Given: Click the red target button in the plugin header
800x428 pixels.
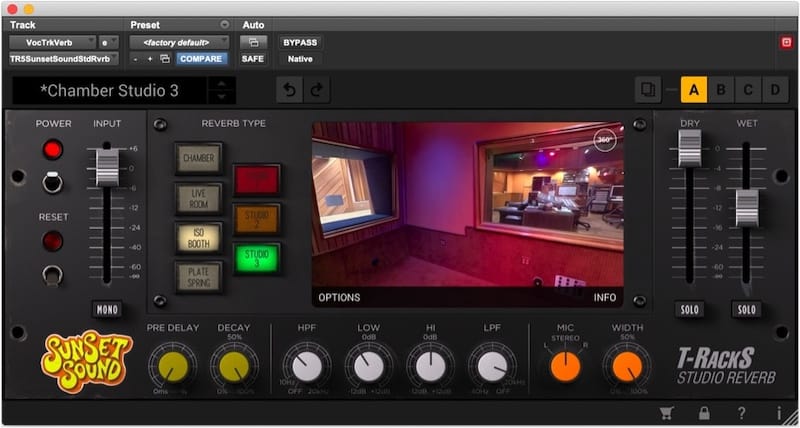Looking at the screenshot, I should [x=786, y=42].
